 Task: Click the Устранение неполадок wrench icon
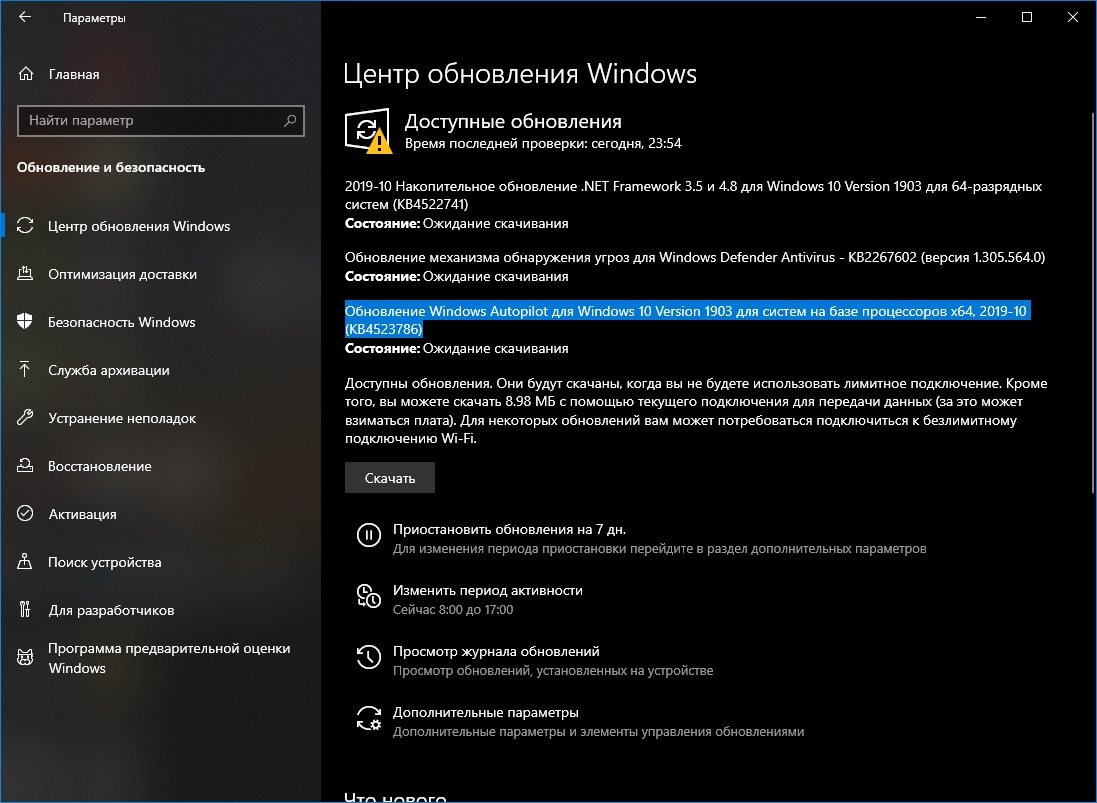(x=25, y=418)
